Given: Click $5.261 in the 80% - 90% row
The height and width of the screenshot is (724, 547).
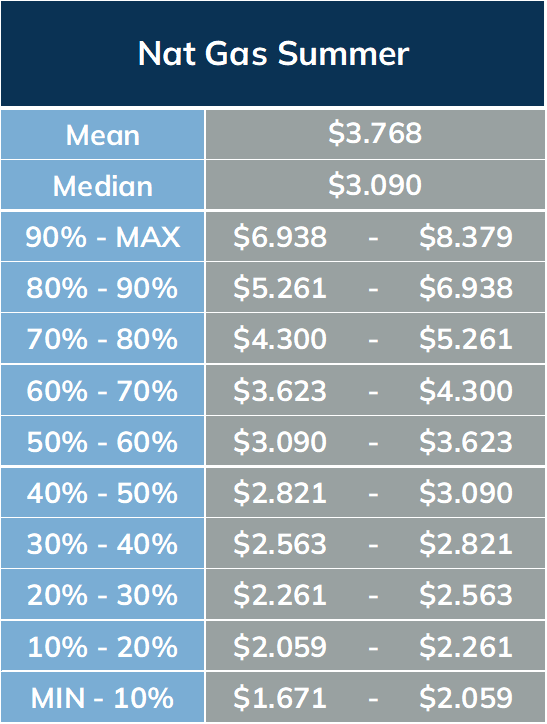Looking at the screenshot, I should 280,287.
